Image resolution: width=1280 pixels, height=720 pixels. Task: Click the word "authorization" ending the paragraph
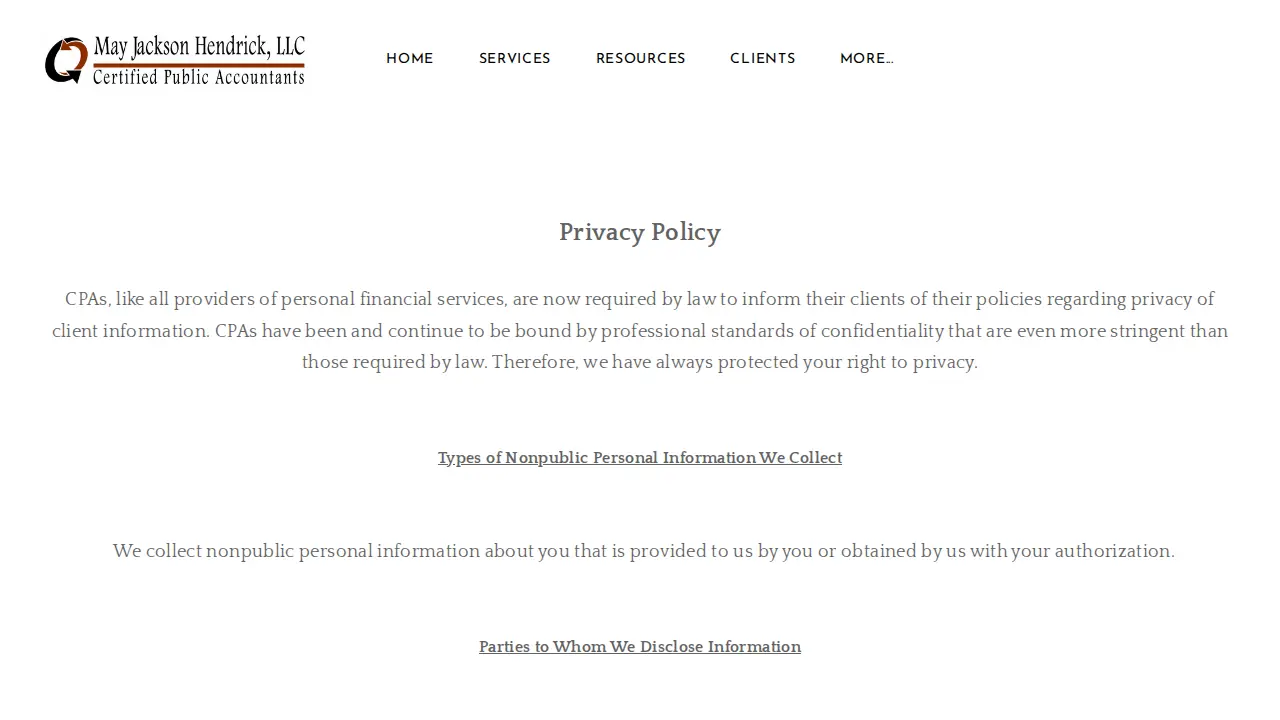pyautogui.click(x=1112, y=551)
